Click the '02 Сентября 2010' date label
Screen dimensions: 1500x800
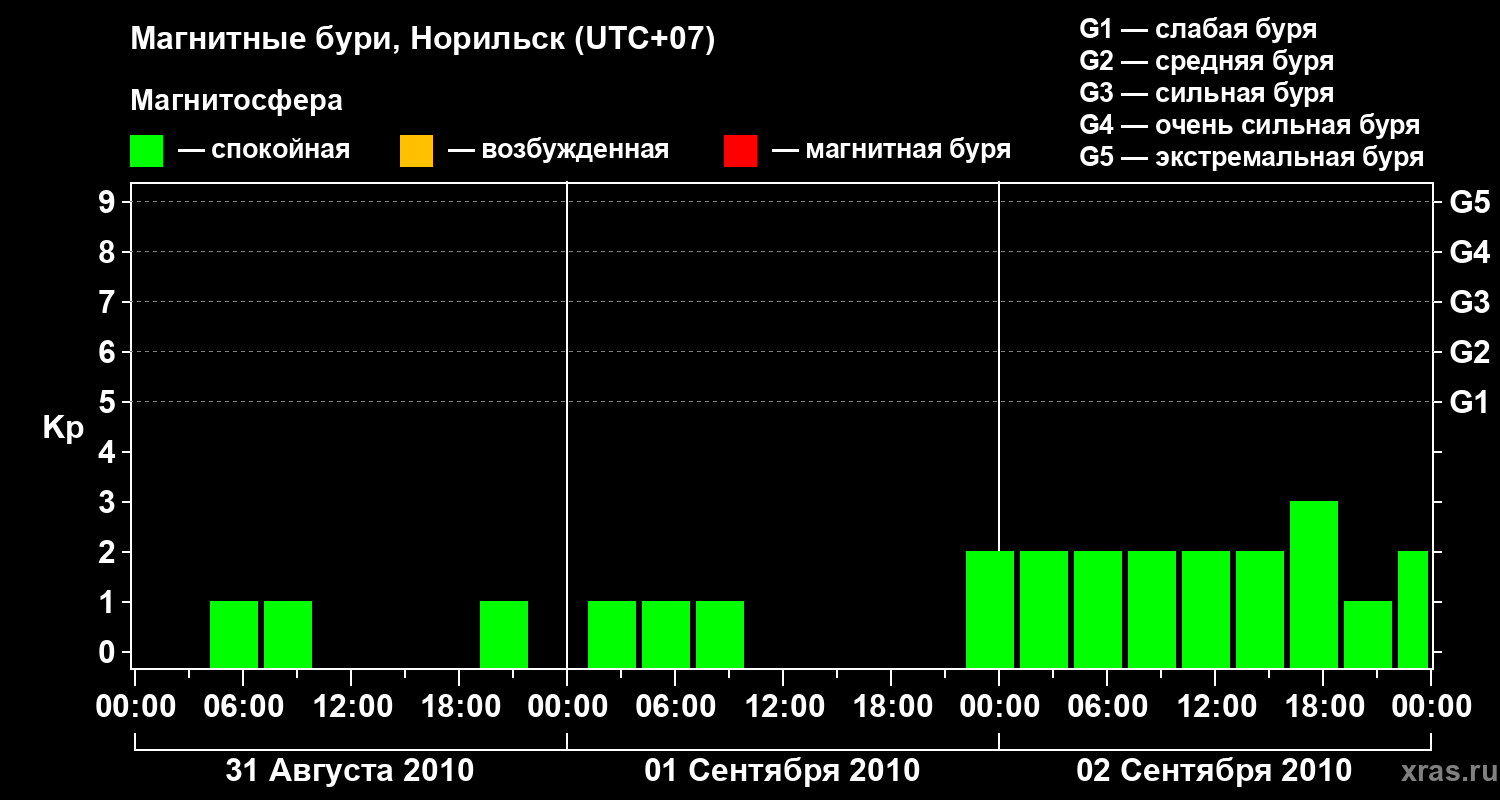(1214, 771)
